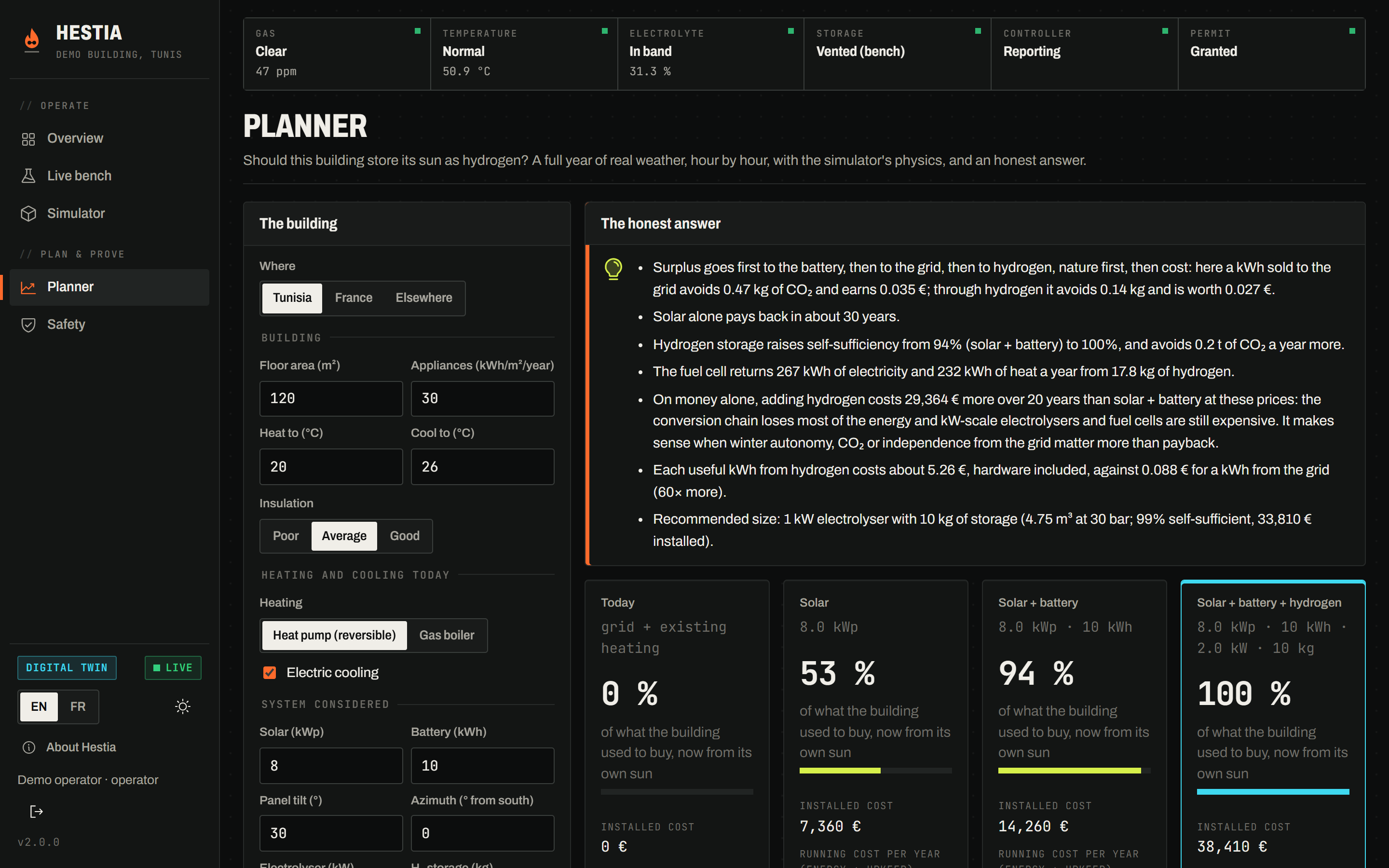This screenshot has height=868, width=1389.
Task: Click the lightbulb icon in The honest answer
Action: (613, 269)
